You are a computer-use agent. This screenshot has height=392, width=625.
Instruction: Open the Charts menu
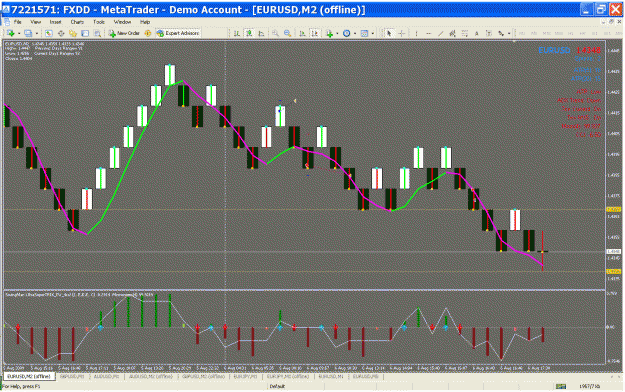click(77, 22)
